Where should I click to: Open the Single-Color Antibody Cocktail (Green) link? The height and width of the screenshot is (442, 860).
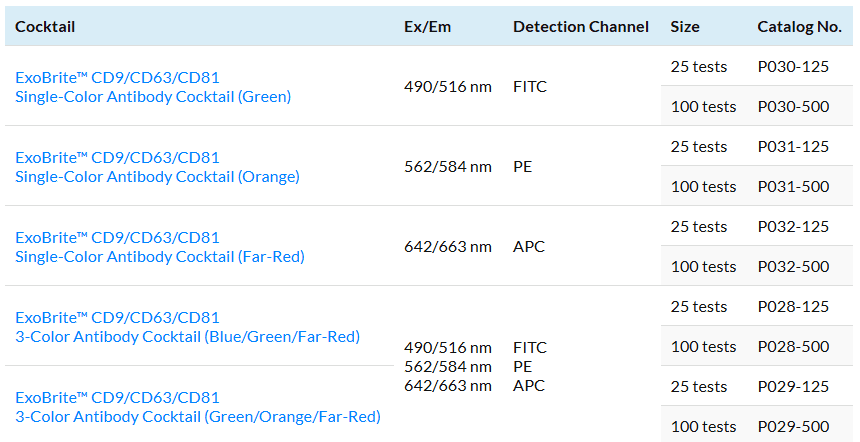[153, 87]
